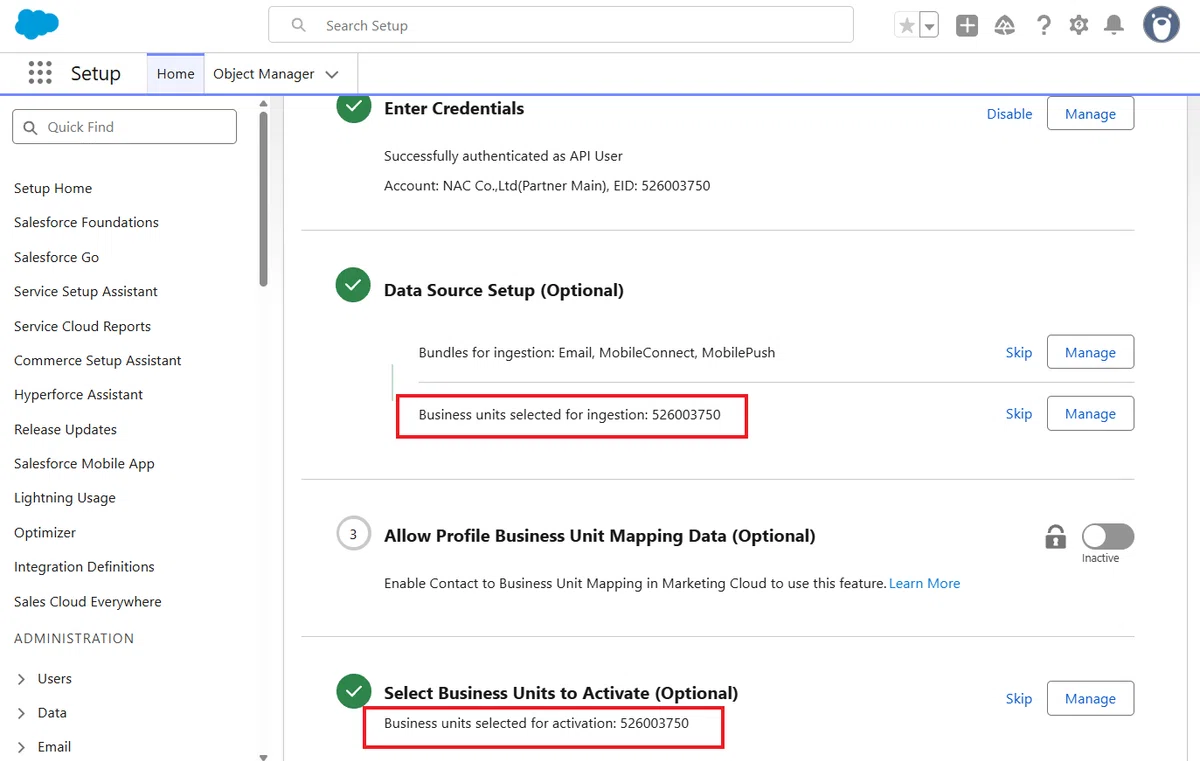The height and width of the screenshot is (761, 1200).
Task: Open the Help question mark icon
Action: [x=1043, y=26]
